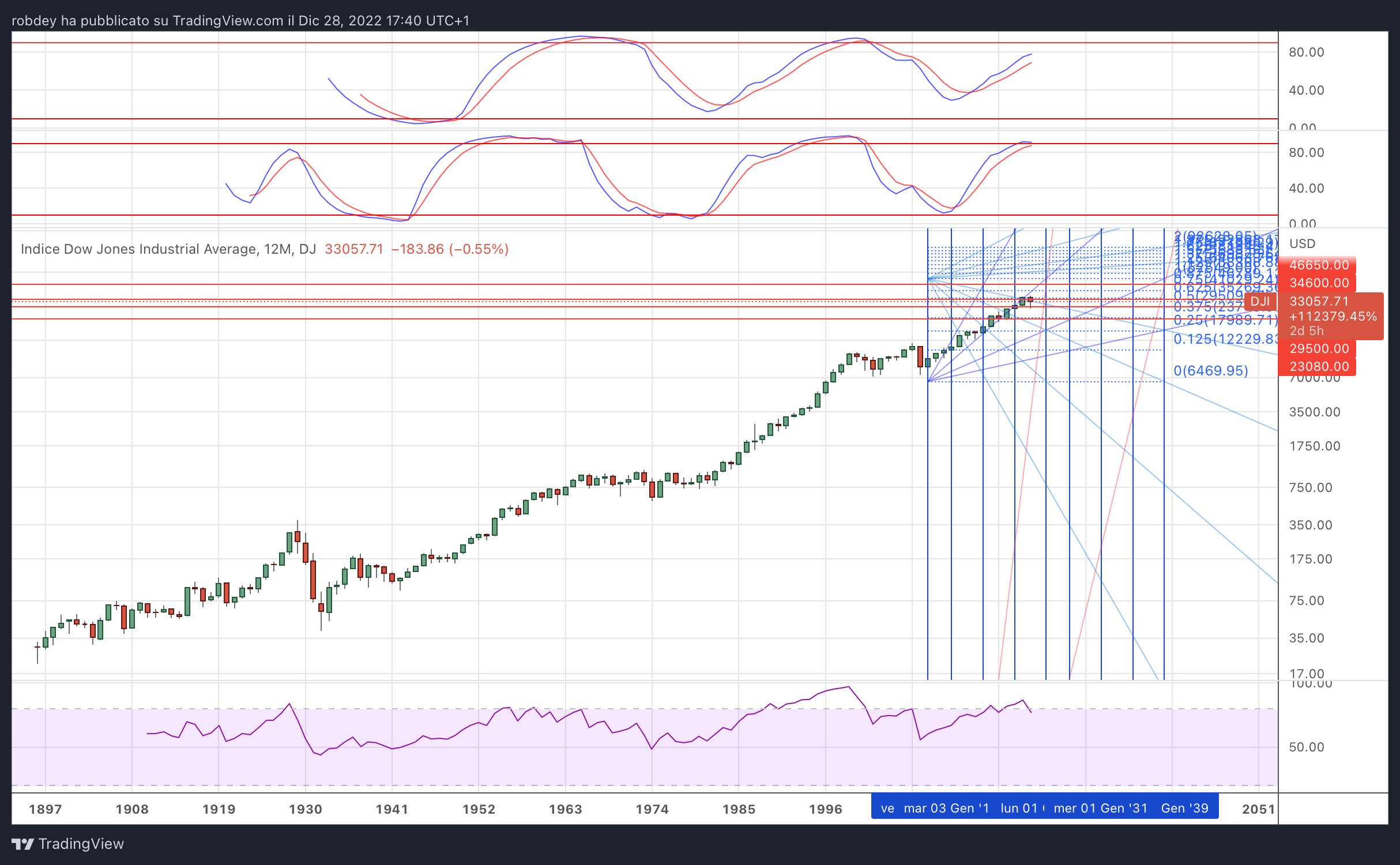Click the 1908 year on time axis
Viewport: 1400px width, 865px height.
[132, 809]
